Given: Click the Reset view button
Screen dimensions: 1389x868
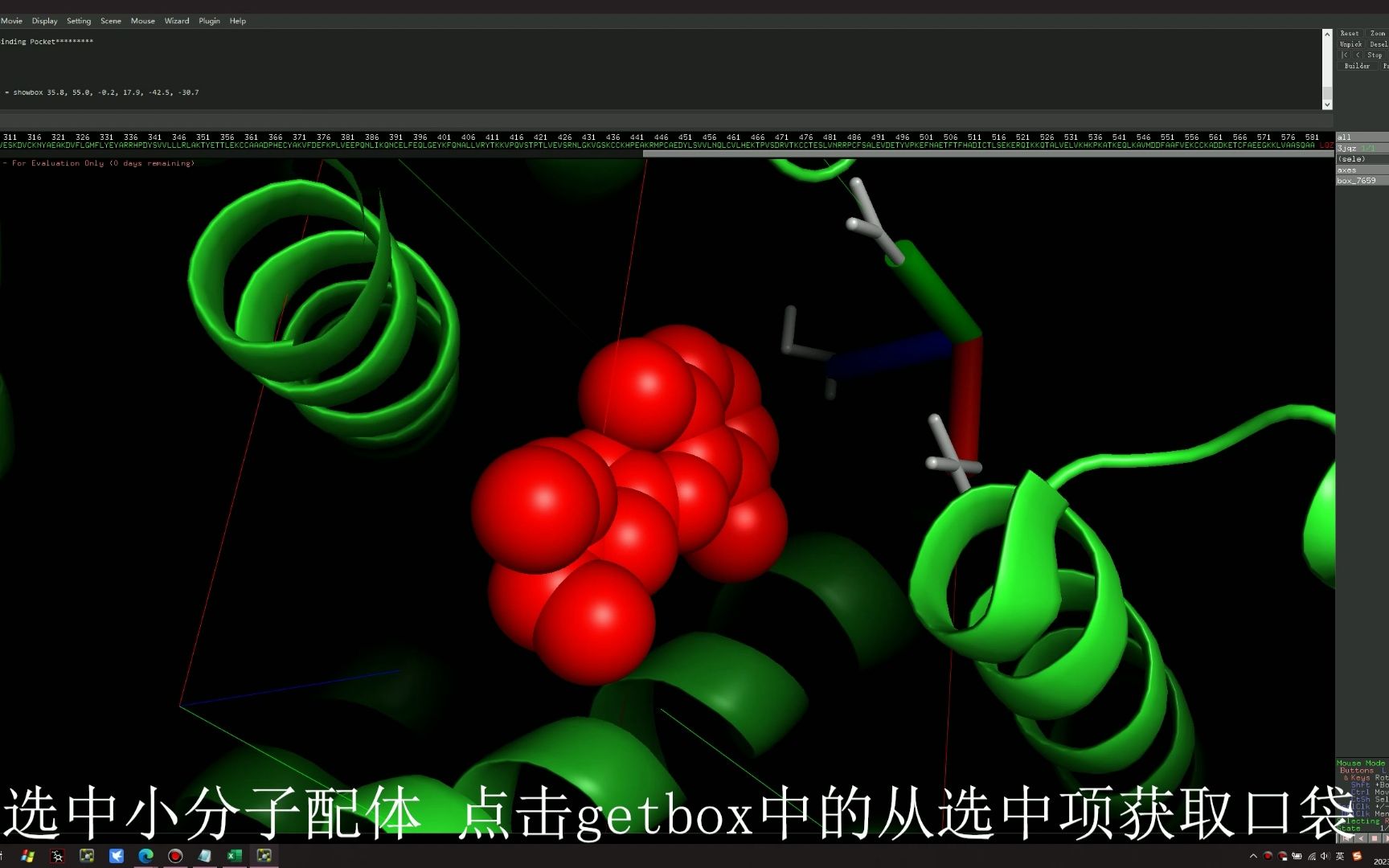Looking at the screenshot, I should (x=1350, y=34).
